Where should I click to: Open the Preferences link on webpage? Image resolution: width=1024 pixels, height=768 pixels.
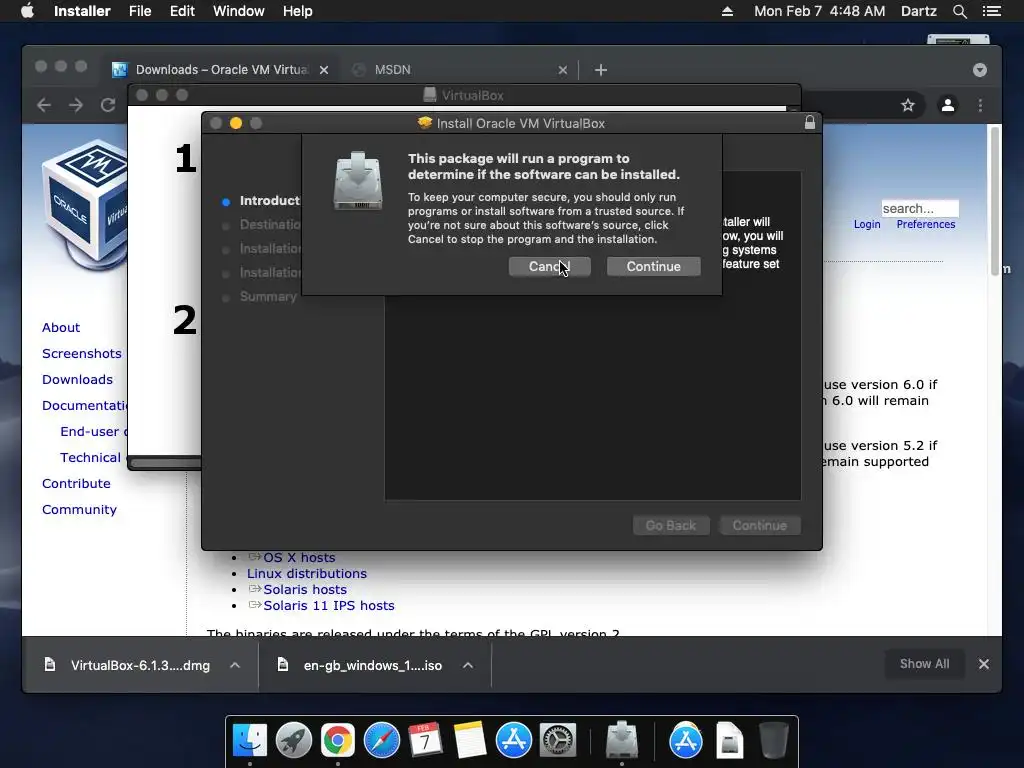coord(925,224)
